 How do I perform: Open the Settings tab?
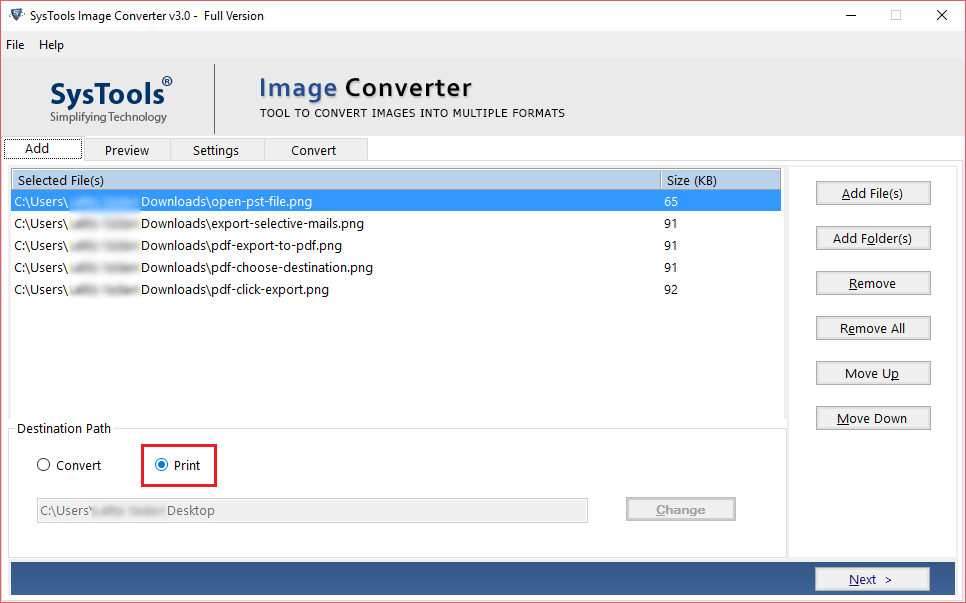pyautogui.click(x=216, y=150)
